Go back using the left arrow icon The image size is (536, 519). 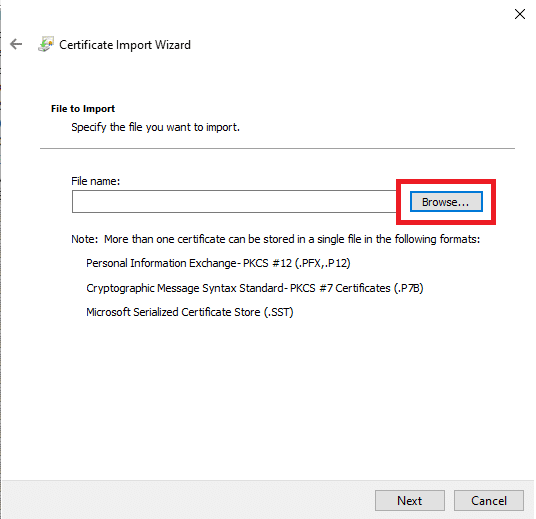click(16, 44)
